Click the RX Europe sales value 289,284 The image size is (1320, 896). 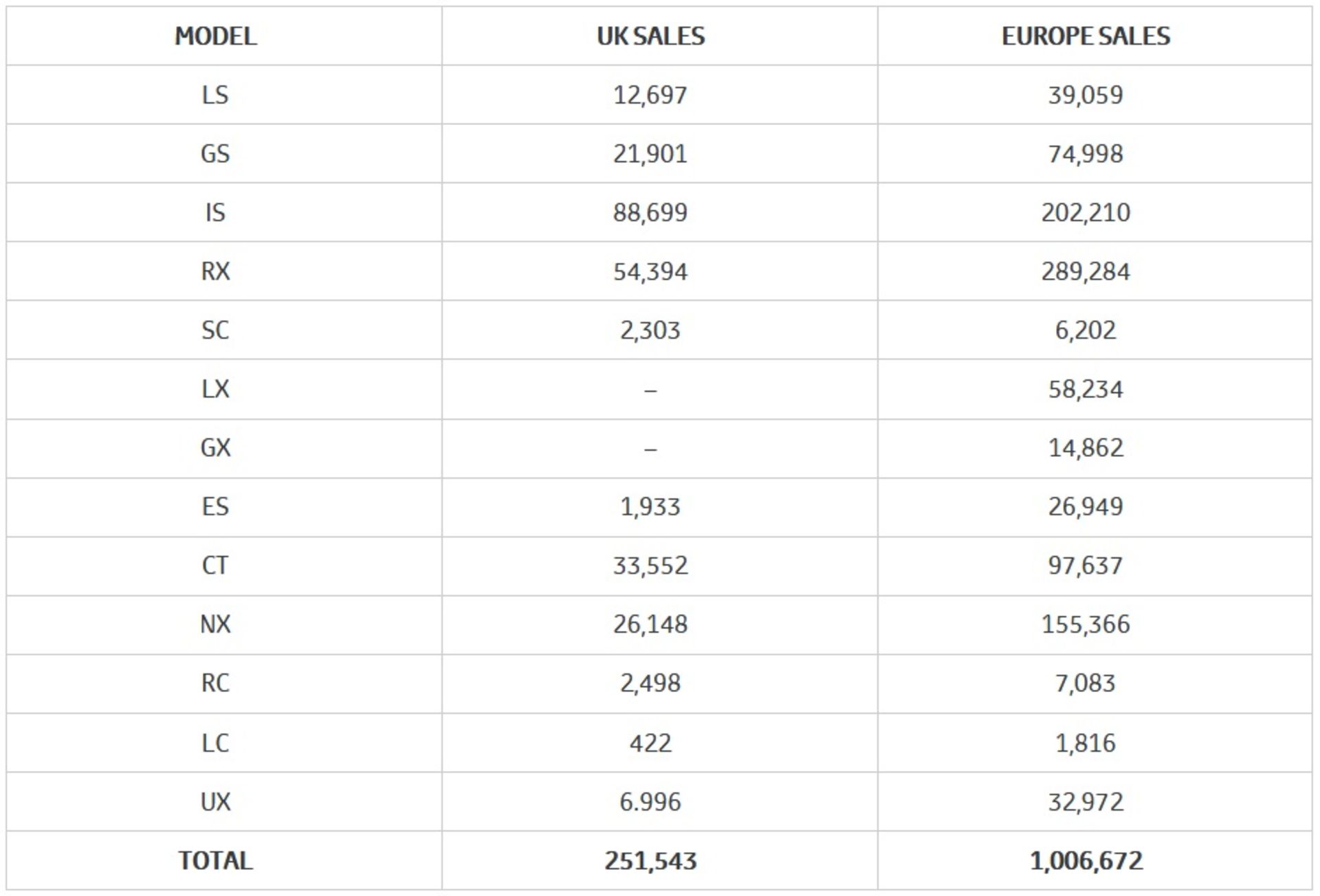click(x=1086, y=271)
